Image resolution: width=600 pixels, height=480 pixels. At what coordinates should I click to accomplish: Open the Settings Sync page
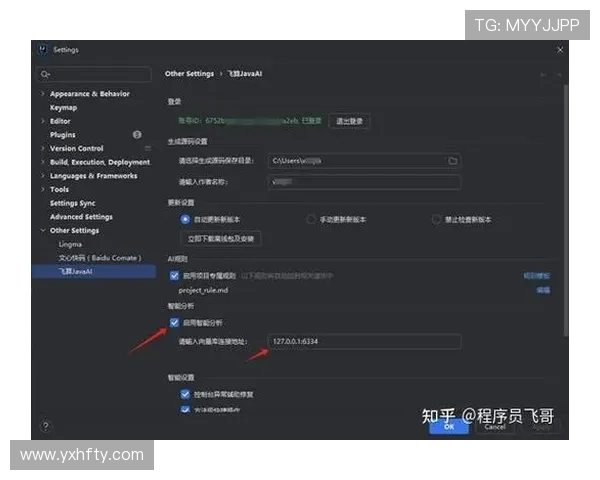73,203
